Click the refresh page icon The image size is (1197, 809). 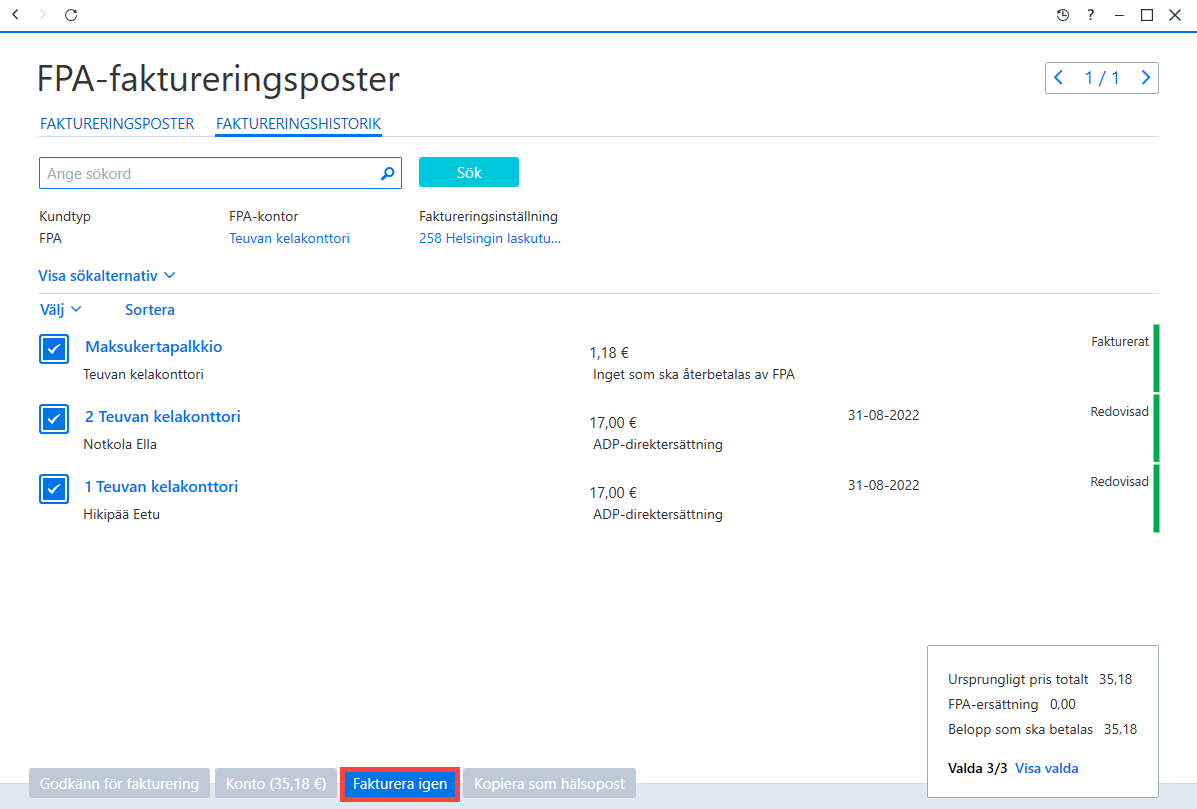click(71, 15)
